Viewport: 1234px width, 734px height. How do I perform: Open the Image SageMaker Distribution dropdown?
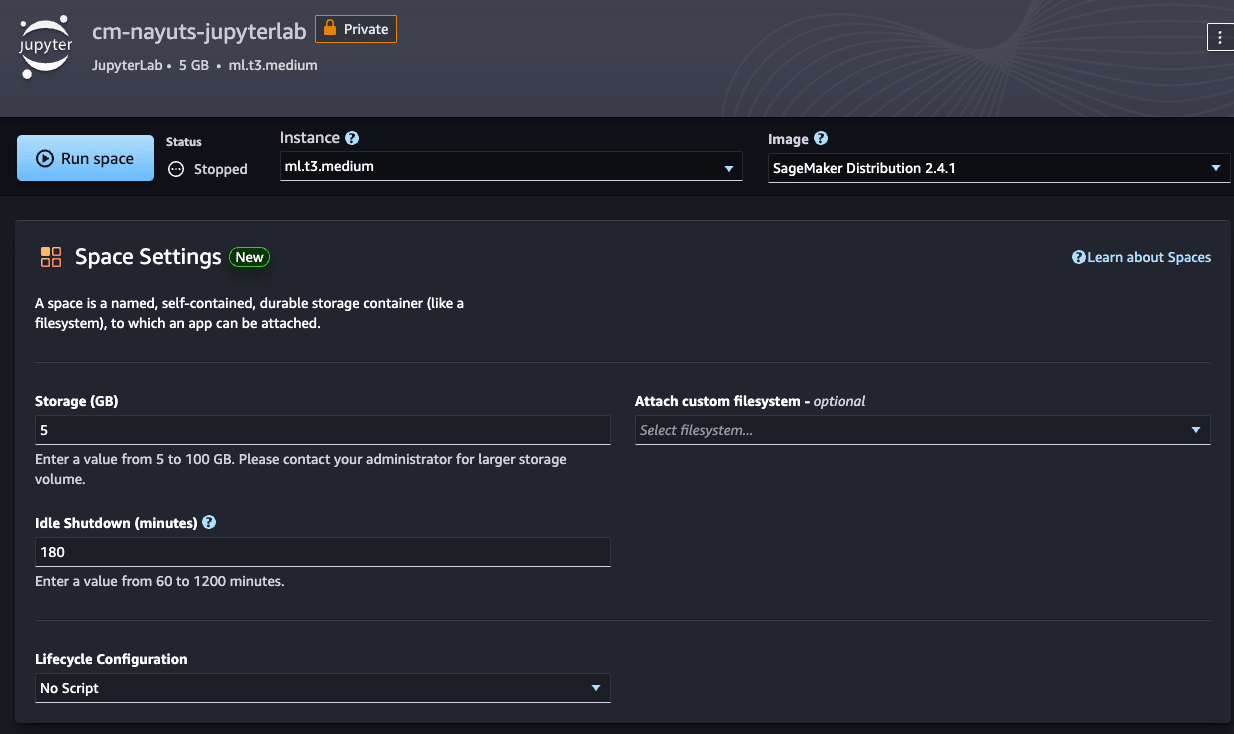(999, 168)
